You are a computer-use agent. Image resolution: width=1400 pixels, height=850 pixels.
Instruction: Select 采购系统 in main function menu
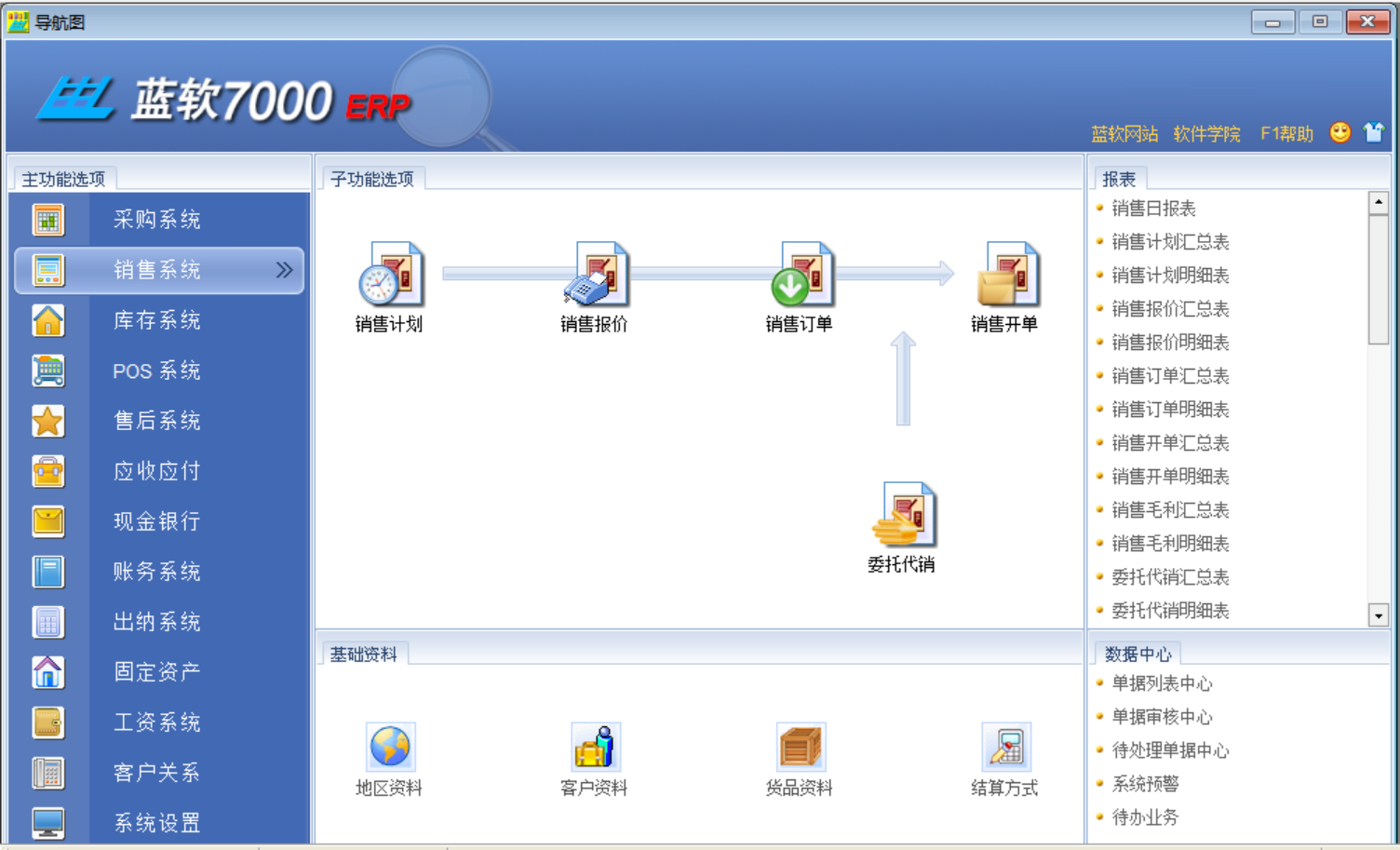[x=156, y=220]
